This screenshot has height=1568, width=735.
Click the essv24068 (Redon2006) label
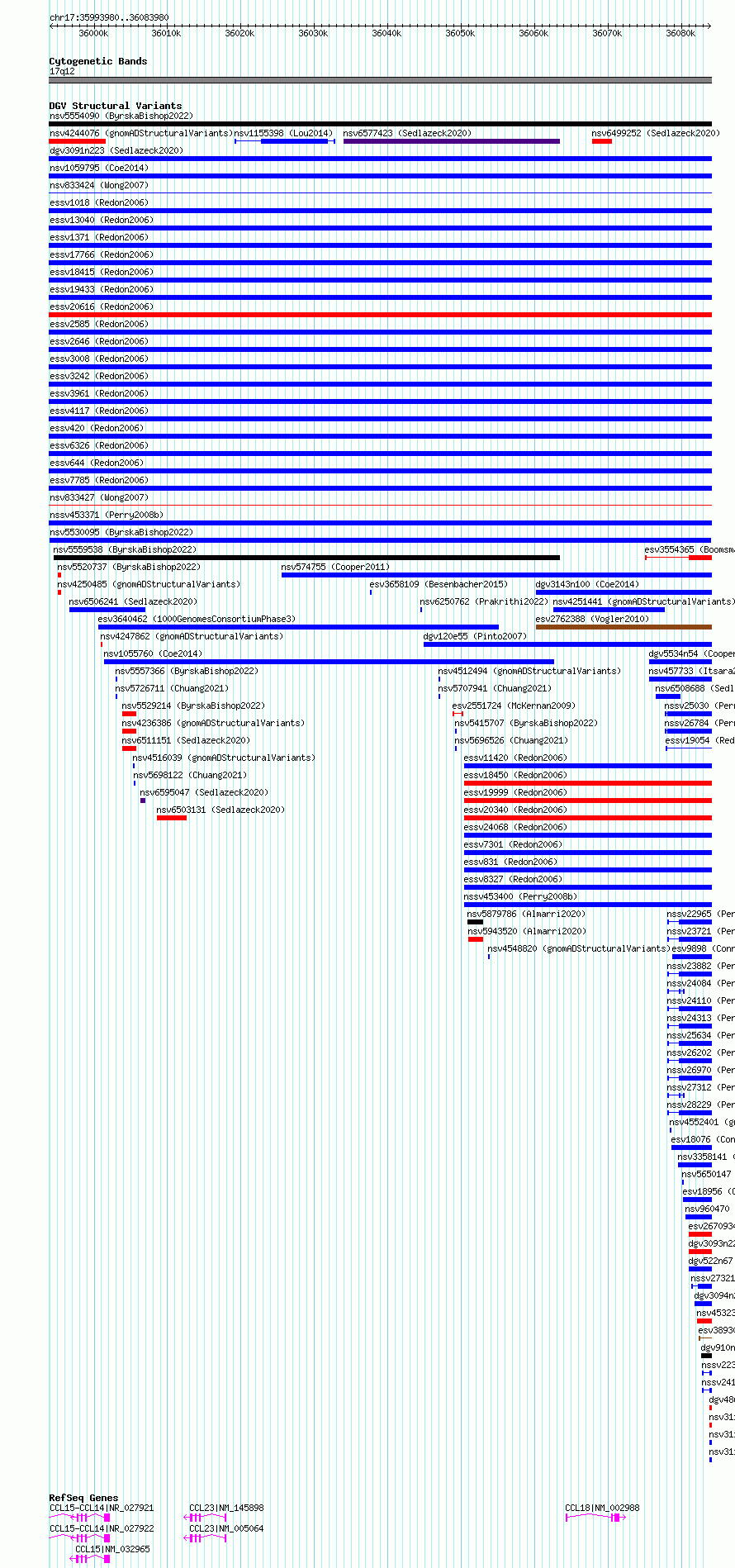pos(515,828)
